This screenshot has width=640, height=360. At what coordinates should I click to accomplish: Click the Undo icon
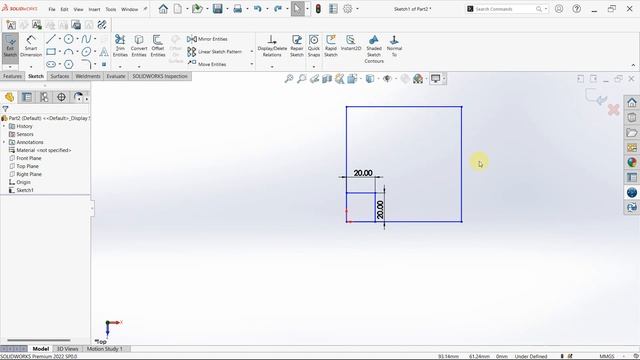point(258,9)
